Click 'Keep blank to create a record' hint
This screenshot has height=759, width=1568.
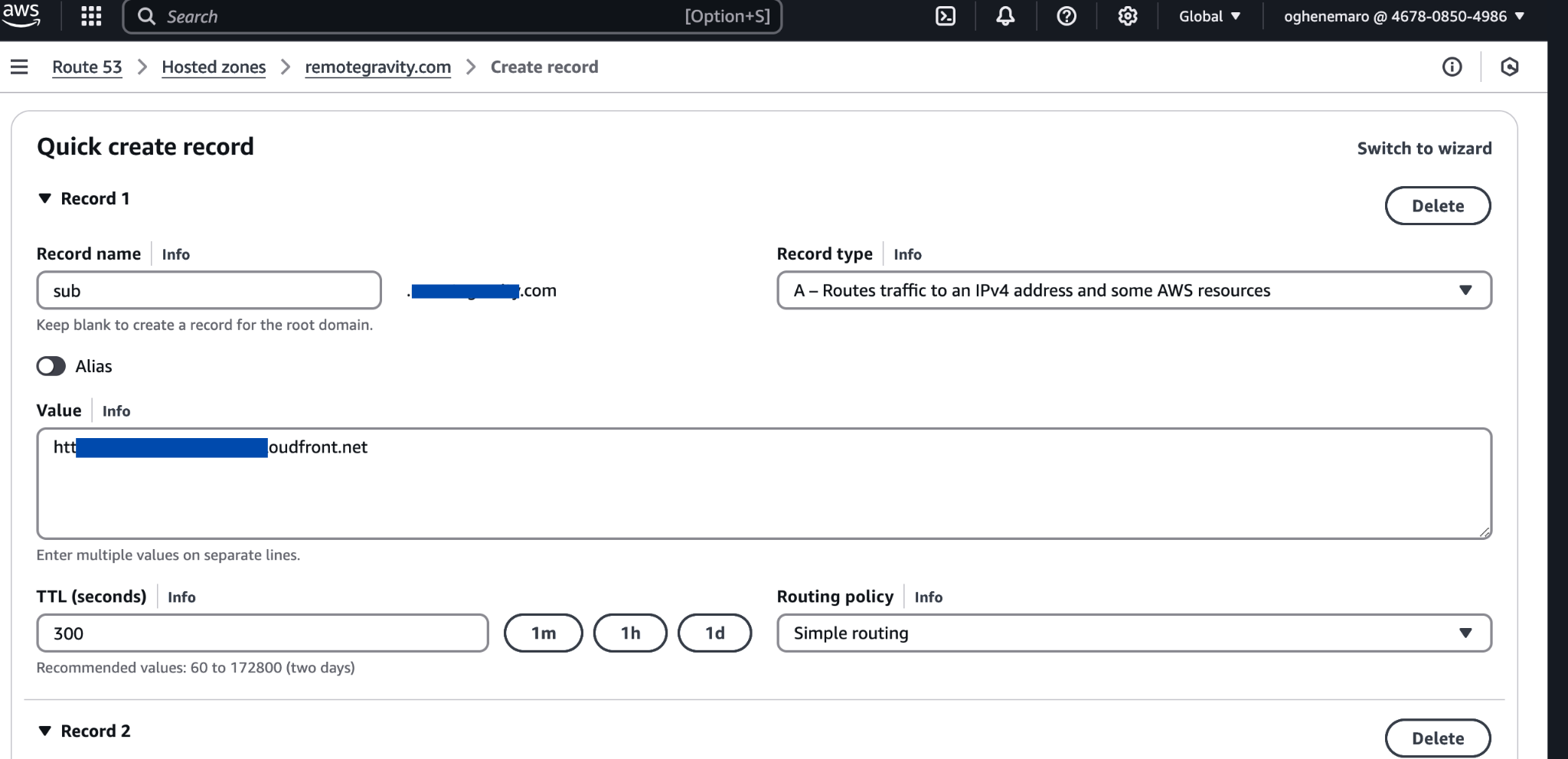tap(204, 325)
